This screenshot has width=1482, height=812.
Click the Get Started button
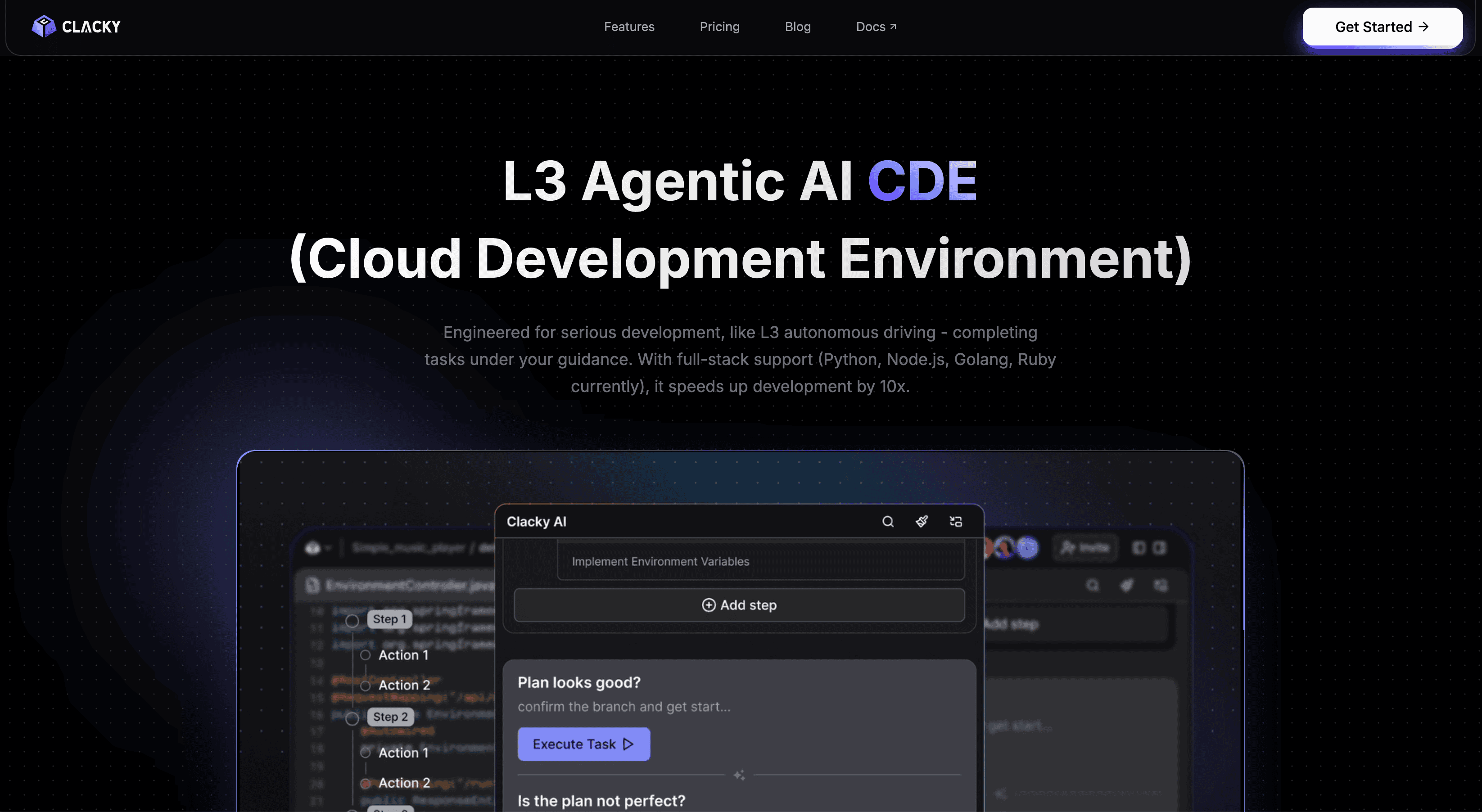1382,27
